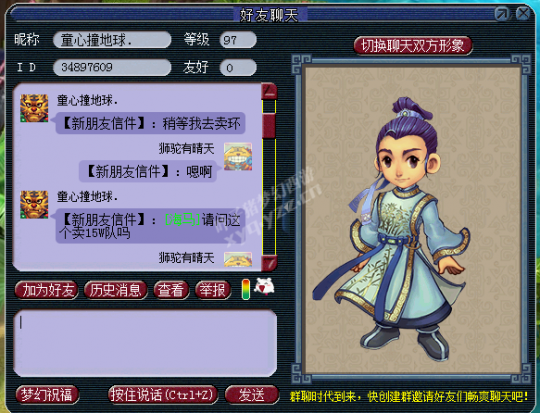Click the red-green signal indicator bar
The image size is (540, 413).
click(246, 289)
